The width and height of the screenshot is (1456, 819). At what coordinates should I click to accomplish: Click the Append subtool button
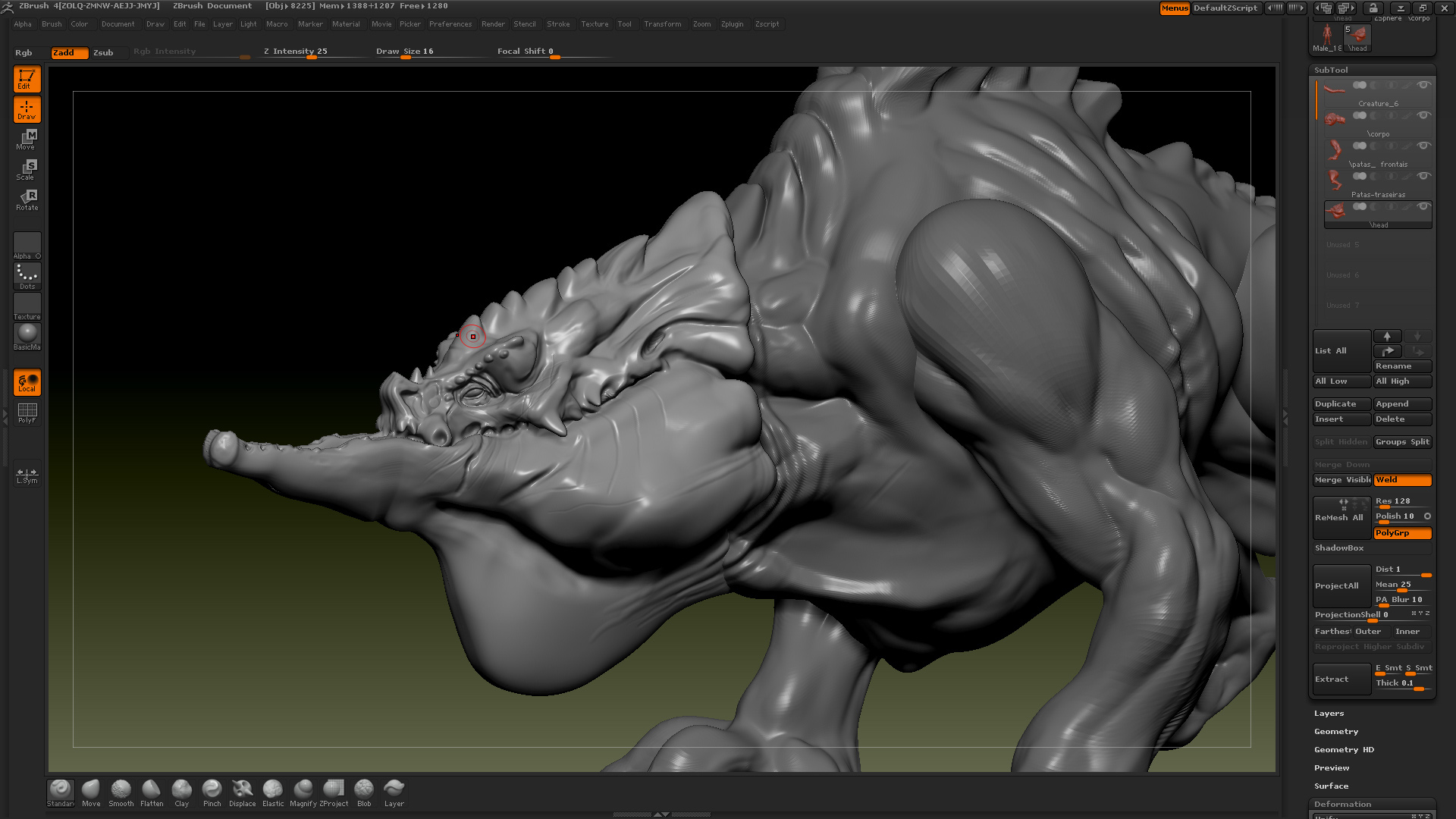click(1402, 404)
